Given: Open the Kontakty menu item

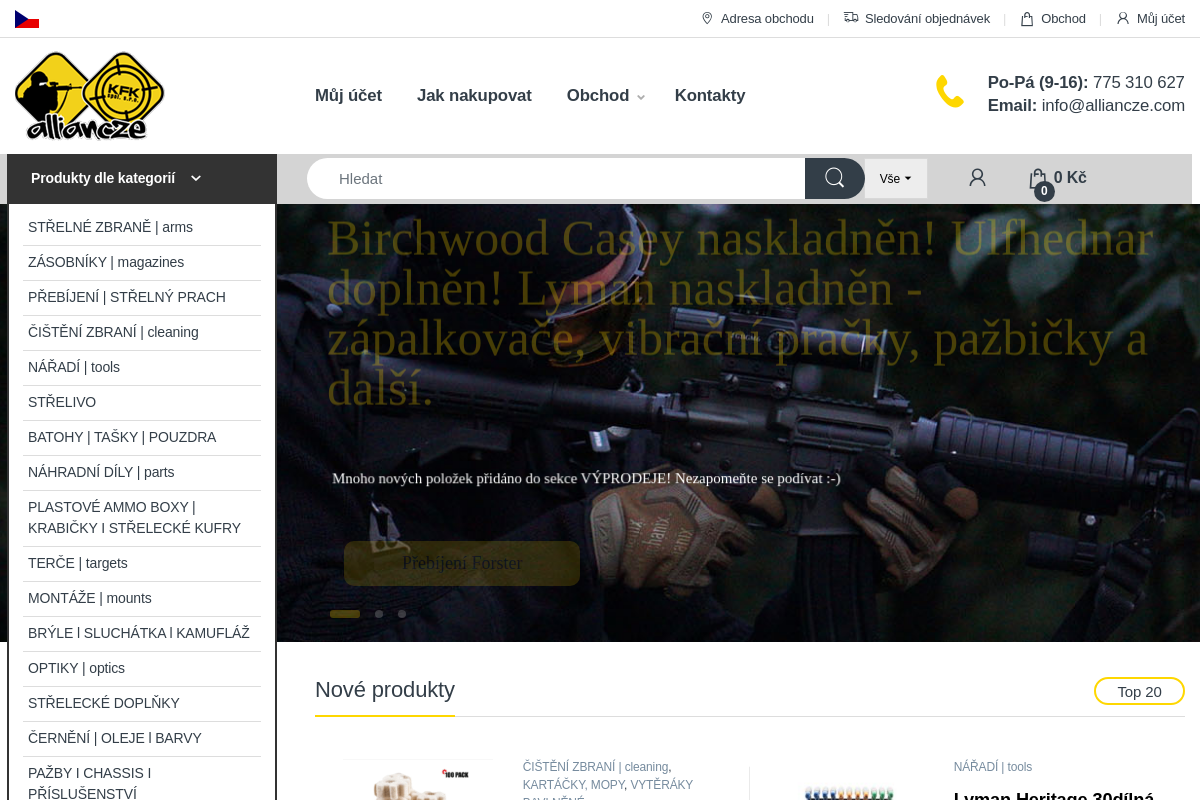Looking at the screenshot, I should coord(710,95).
